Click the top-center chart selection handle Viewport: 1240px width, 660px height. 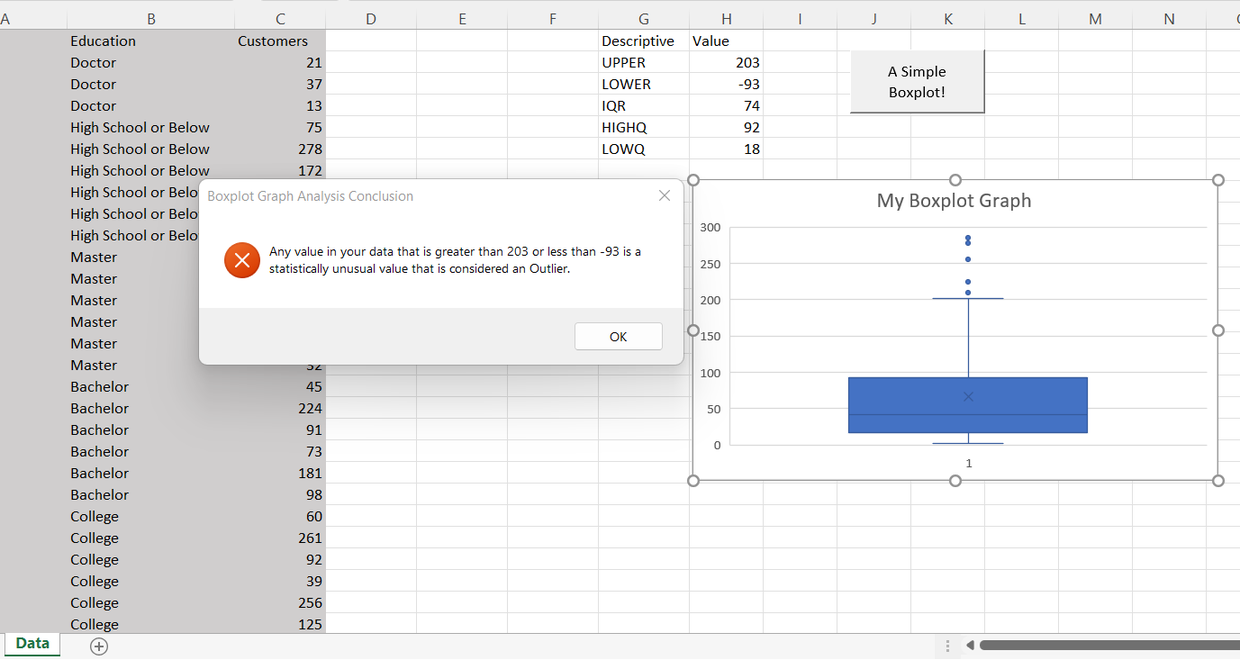click(955, 180)
